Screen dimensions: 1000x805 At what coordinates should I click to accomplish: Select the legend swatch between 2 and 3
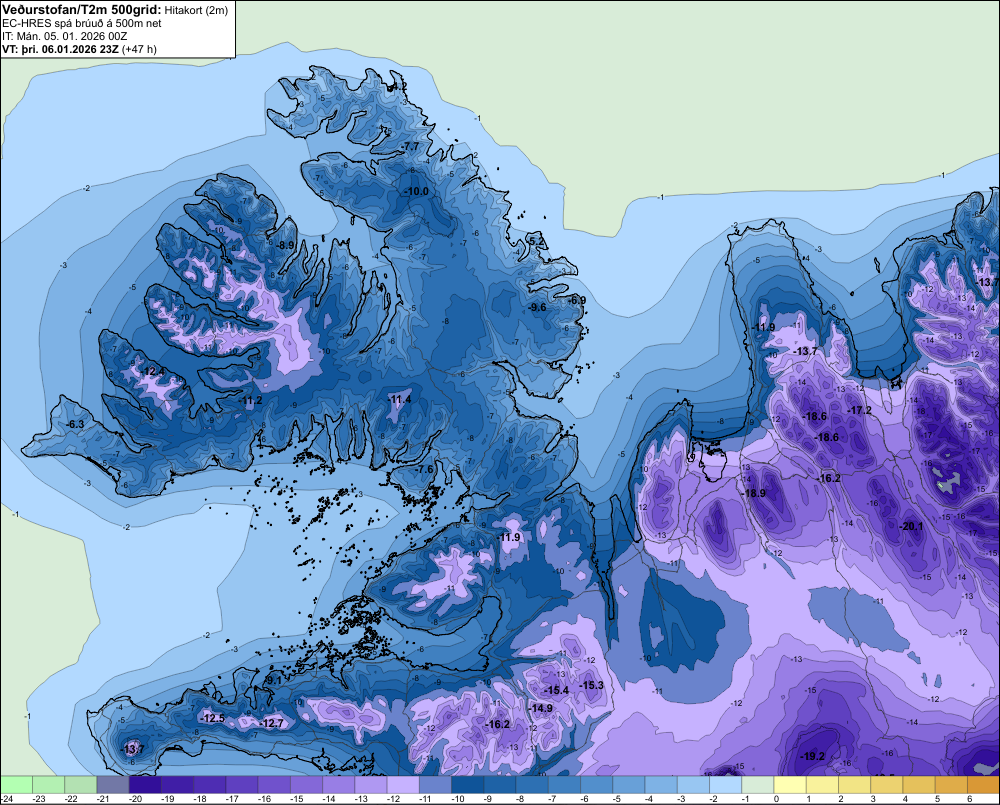pyautogui.click(x=855, y=784)
